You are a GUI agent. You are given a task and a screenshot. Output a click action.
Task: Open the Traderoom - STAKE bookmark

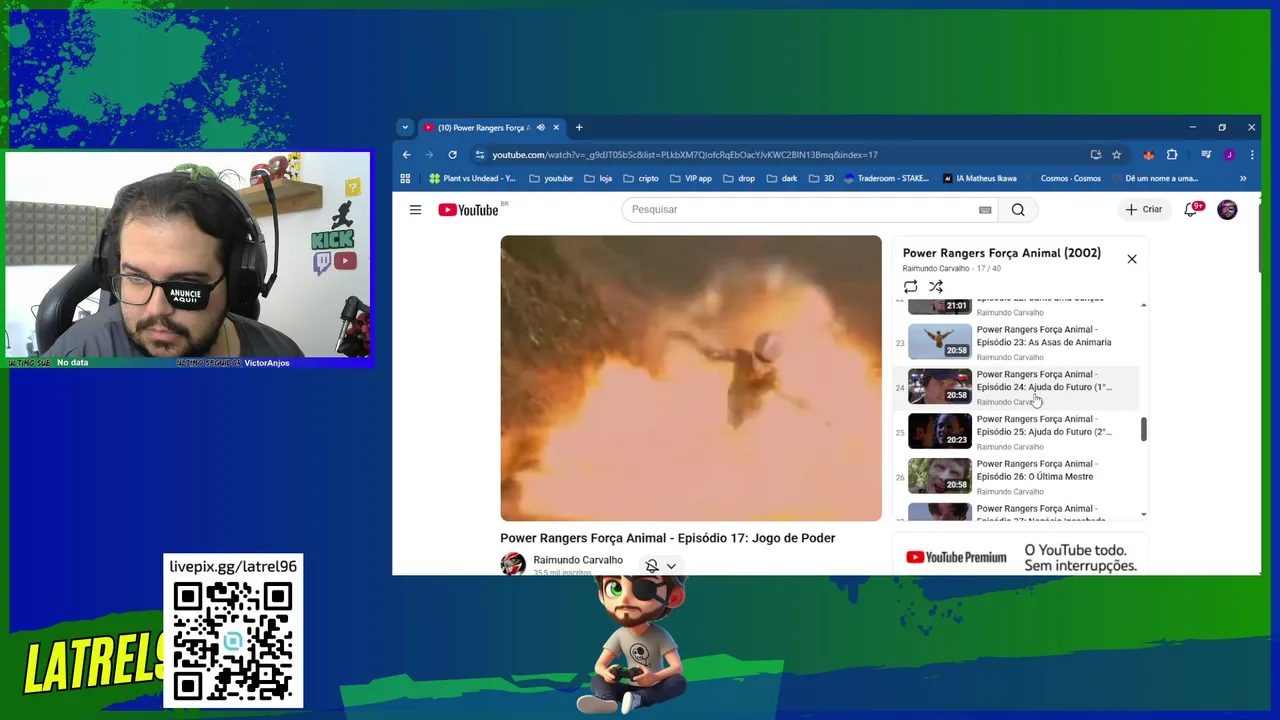[x=887, y=179]
